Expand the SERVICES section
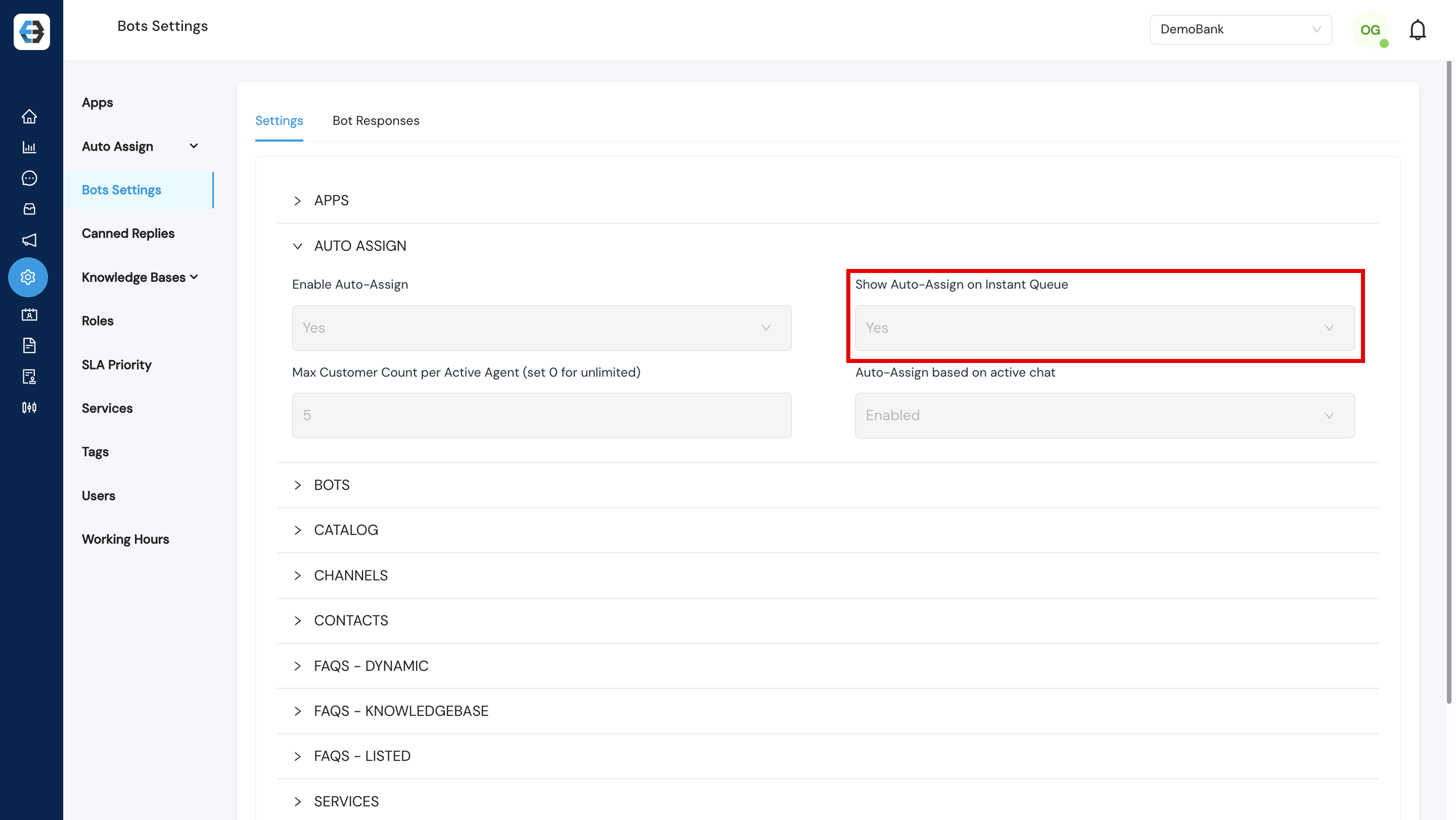Screen dimensions: 1456x820 (x=828, y=801)
